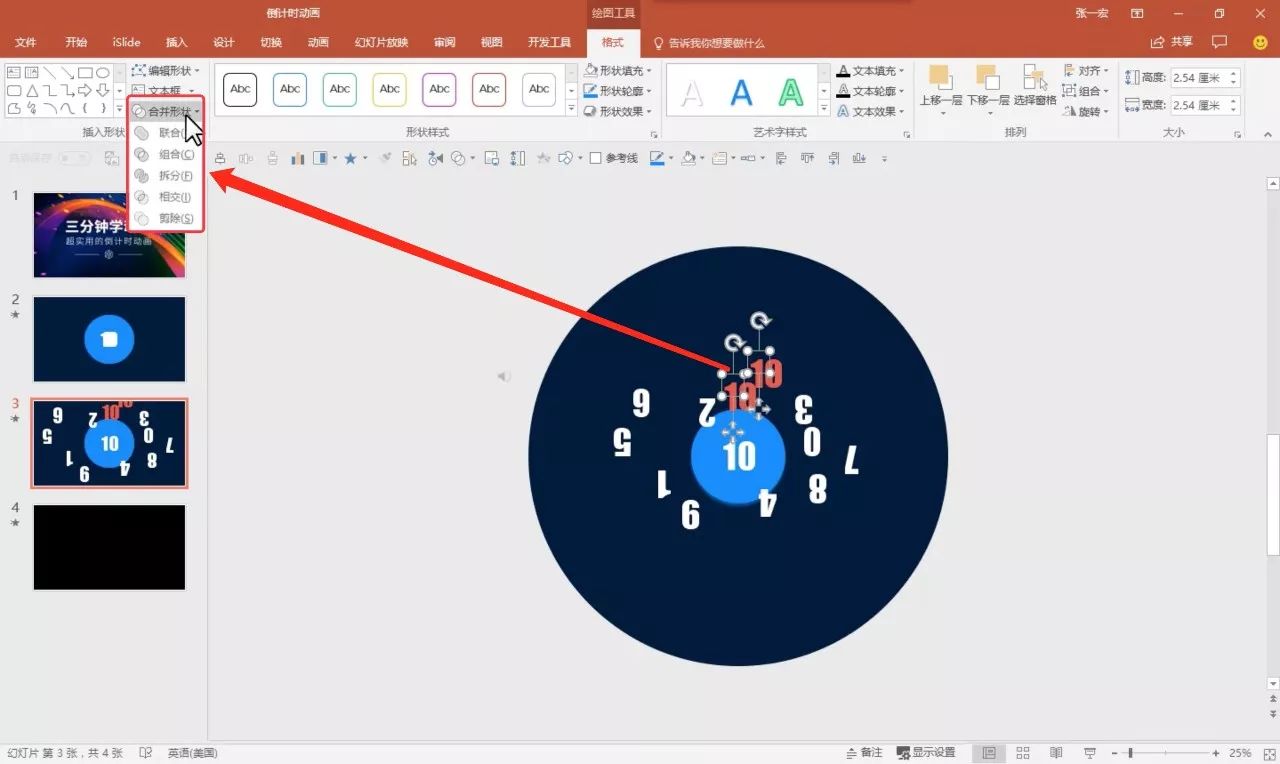The width and height of the screenshot is (1280, 764).
Task: Choose 拆分 Fragment from merge menu
Action: pos(166,176)
